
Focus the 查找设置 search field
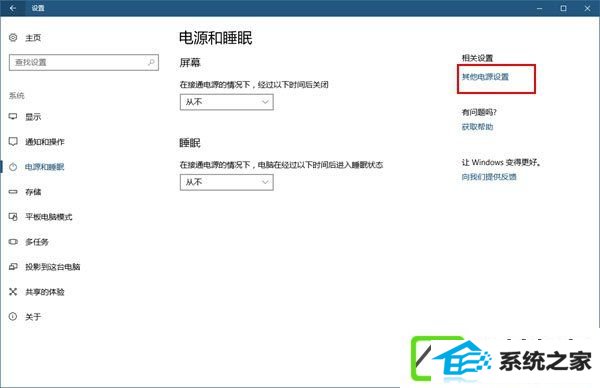(x=84, y=62)
